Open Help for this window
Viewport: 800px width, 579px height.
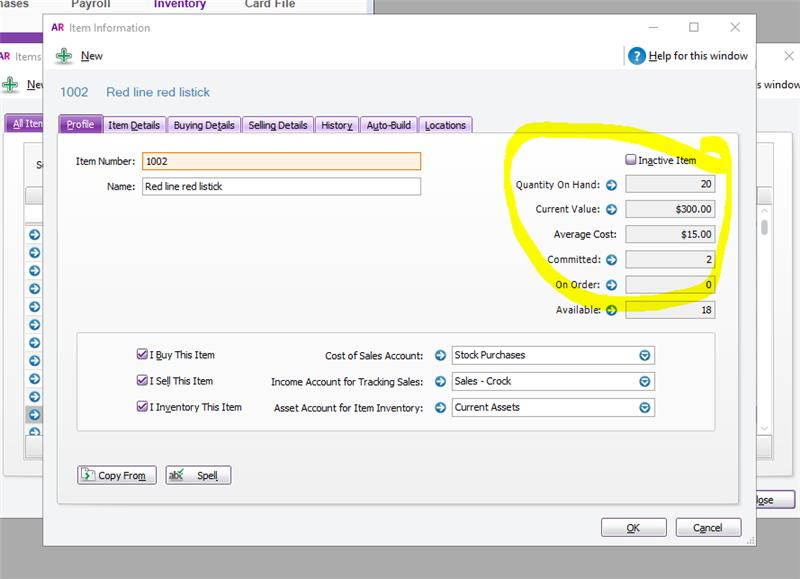point(690,56)
